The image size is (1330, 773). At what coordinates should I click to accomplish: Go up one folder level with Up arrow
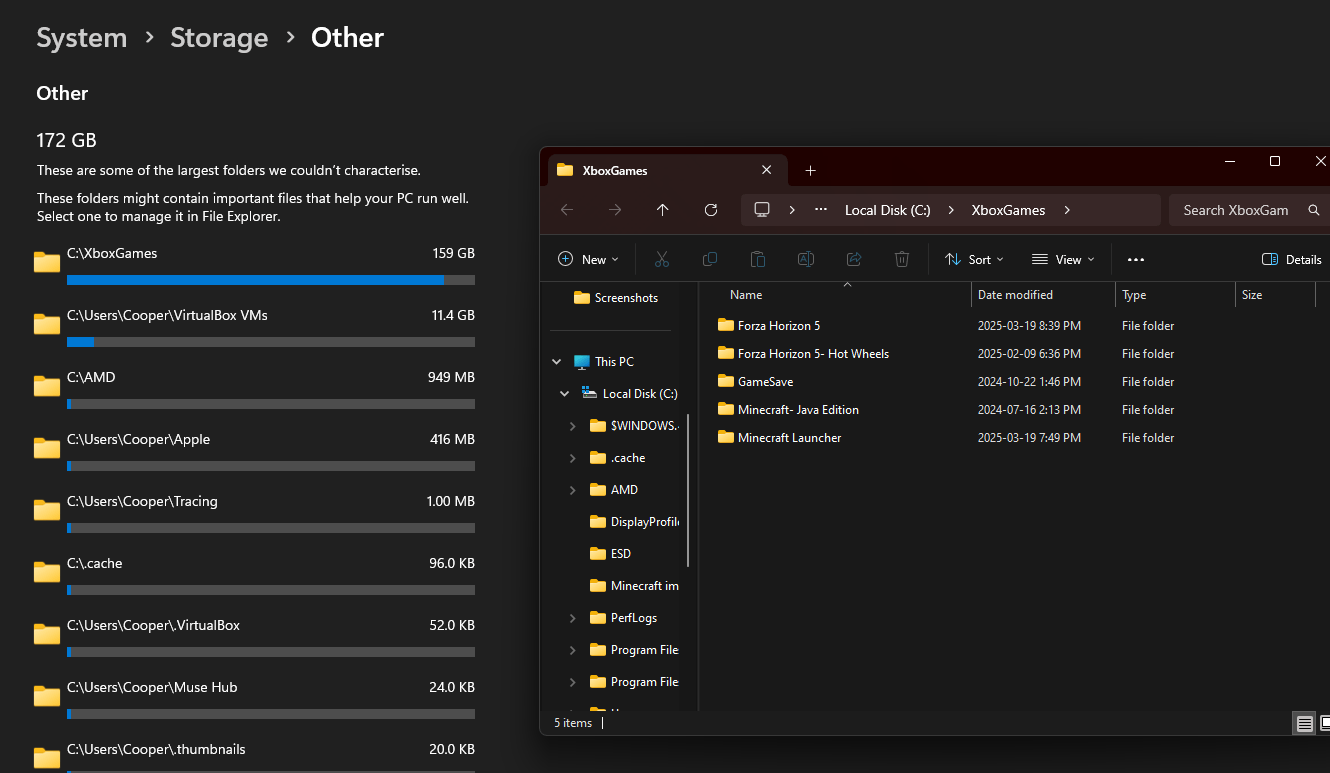click(662, 210)
